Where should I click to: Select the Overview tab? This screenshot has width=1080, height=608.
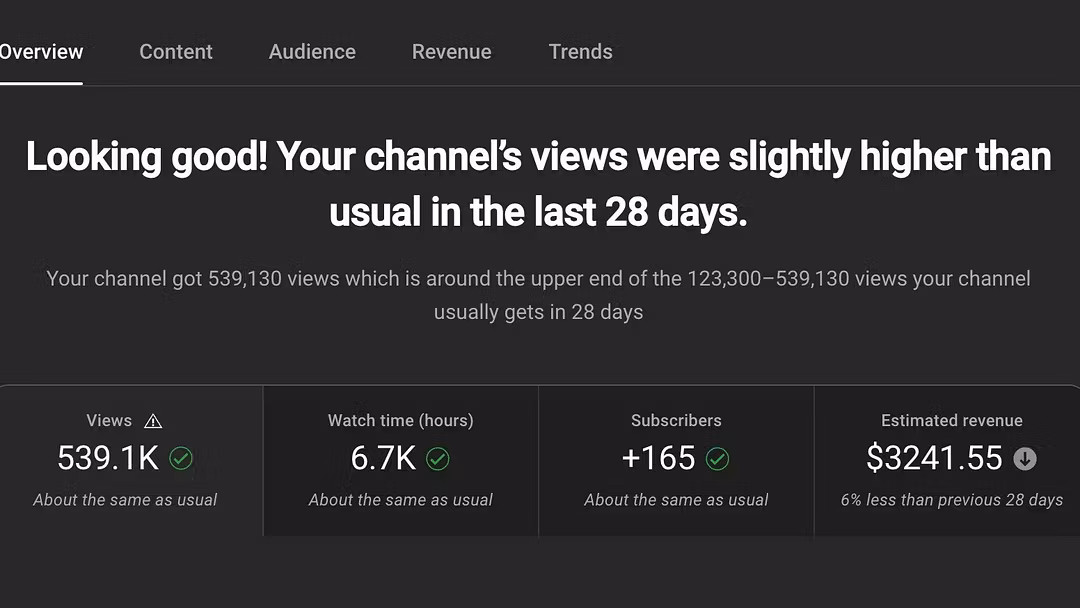pyautogui.click(x=40, y=52)
